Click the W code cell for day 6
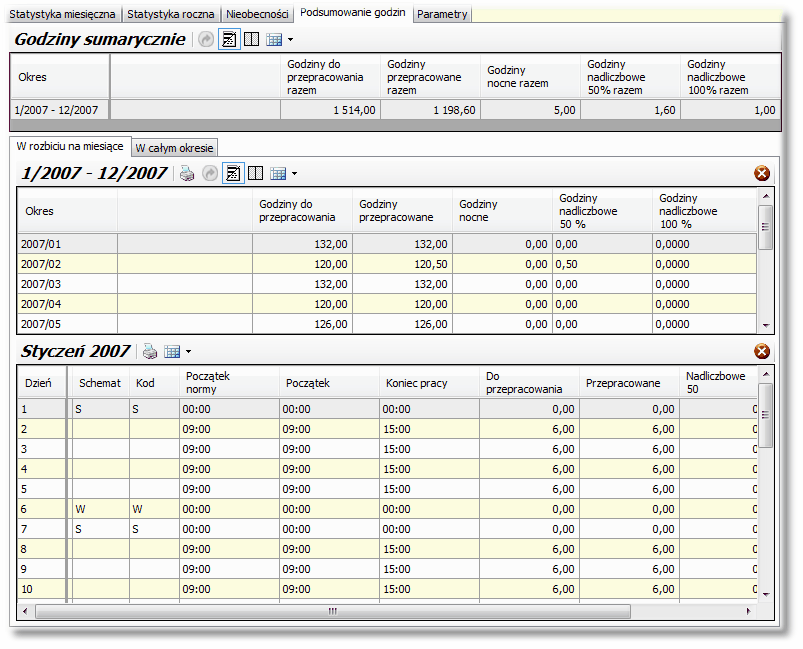The image size is (803, 649). click(x=154, y=509)
